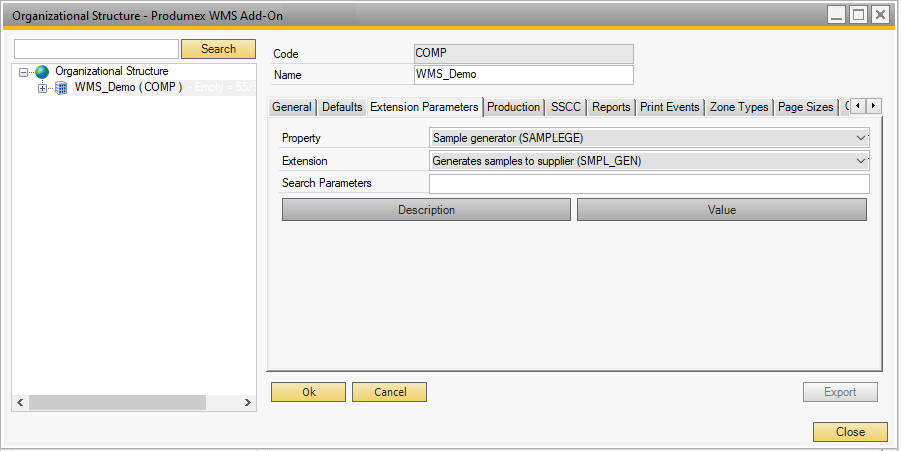Click the building icon beside WMS_Demo

(x=61, y=88)
